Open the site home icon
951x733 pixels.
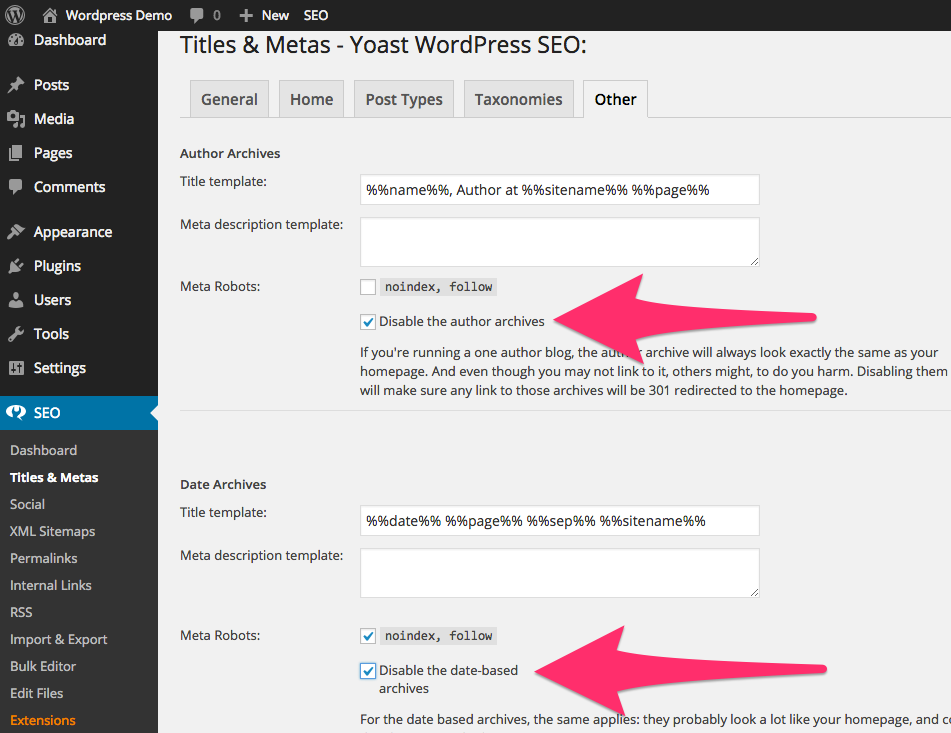(50, 15)
